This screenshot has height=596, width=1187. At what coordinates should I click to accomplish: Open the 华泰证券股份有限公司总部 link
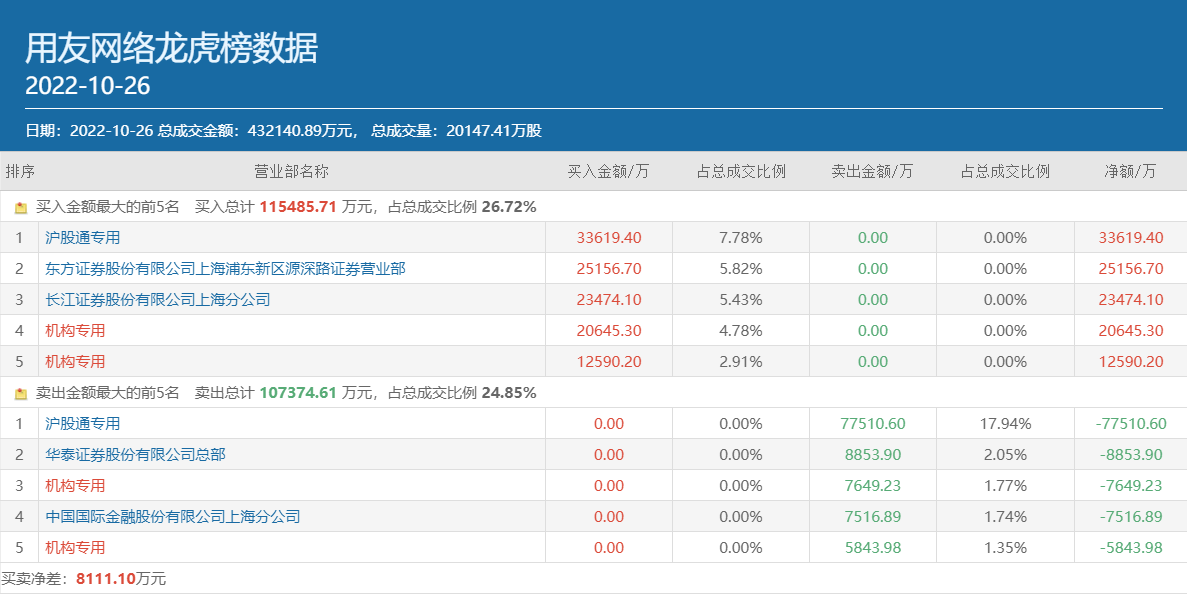tap(135, 455)
